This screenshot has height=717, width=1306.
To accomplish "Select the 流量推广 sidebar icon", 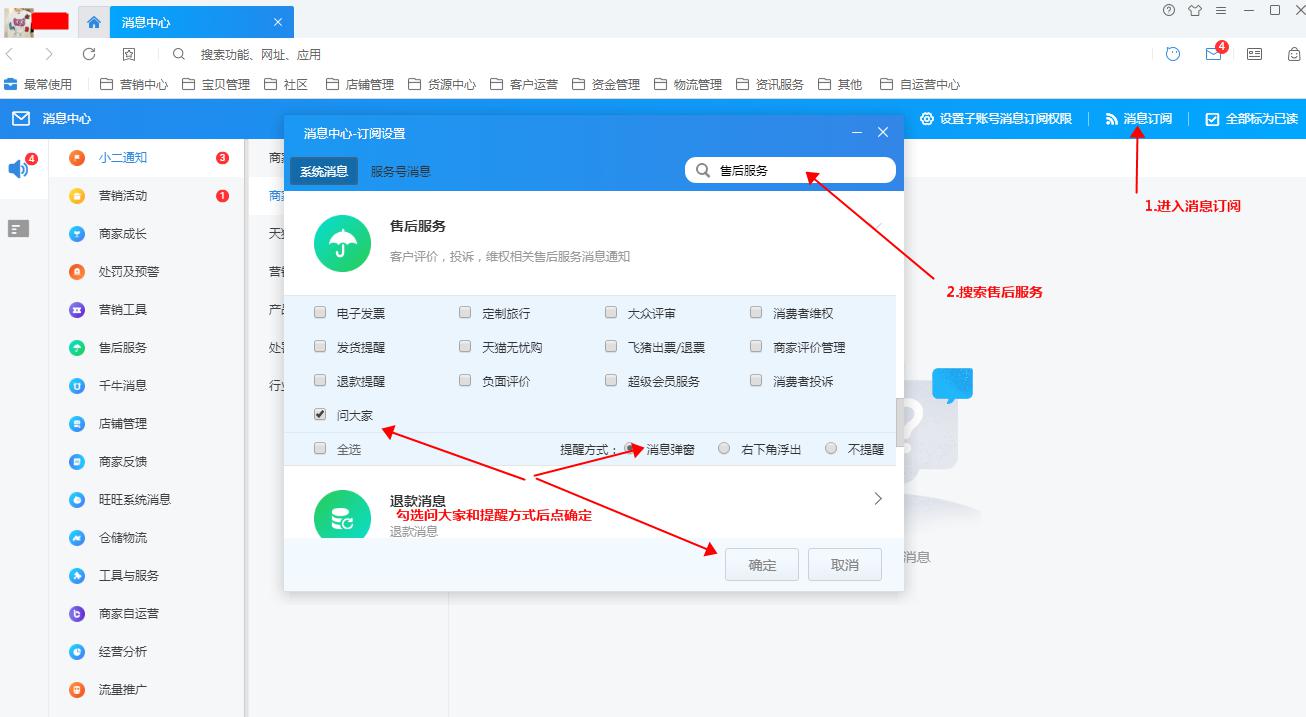I will click(77, 690).
